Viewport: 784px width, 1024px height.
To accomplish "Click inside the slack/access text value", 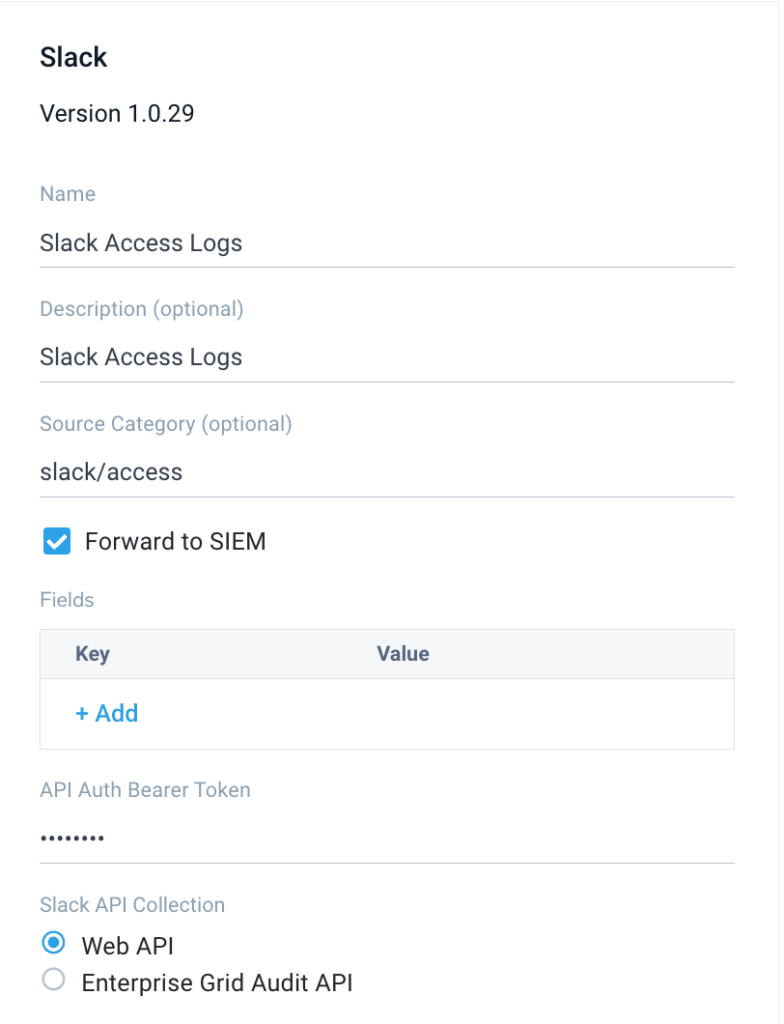I will click(x=110, y=471).
